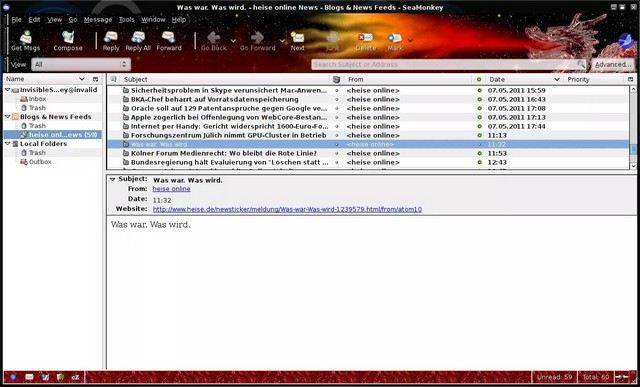640x387 pixels.
Task: Open ChatZilla cZ status bar icon
Action: [x=76, y=377]
